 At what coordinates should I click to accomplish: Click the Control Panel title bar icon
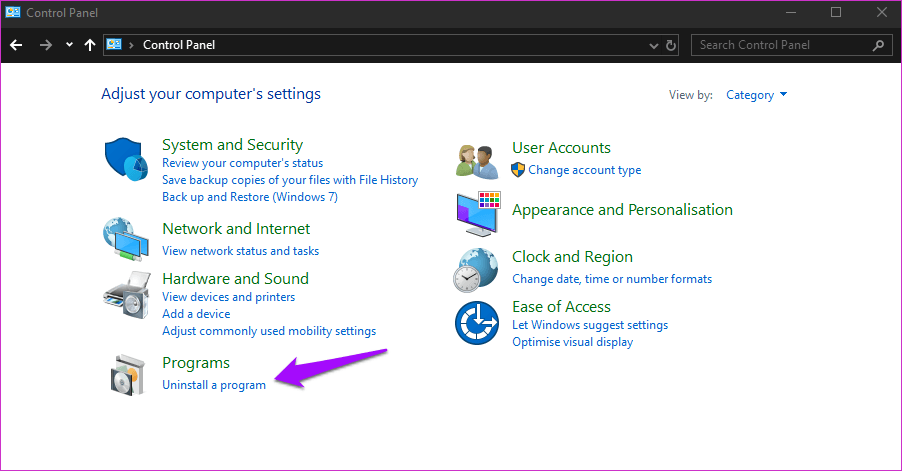[x=13, y=12]
